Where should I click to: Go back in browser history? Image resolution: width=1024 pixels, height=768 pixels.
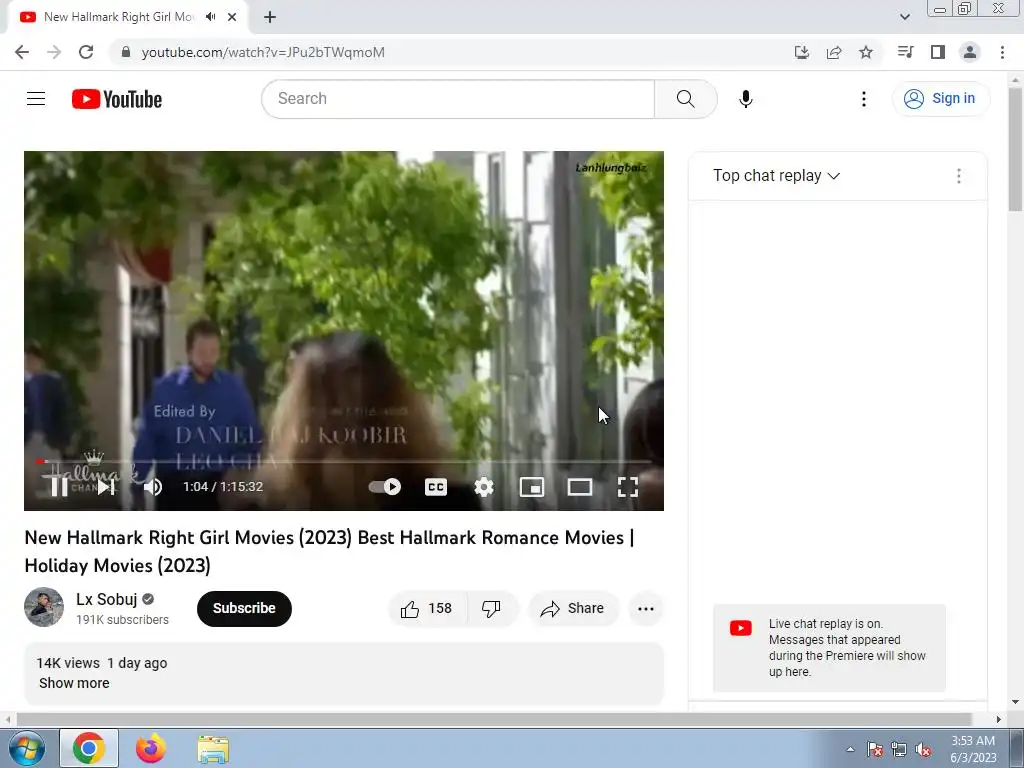22,52
